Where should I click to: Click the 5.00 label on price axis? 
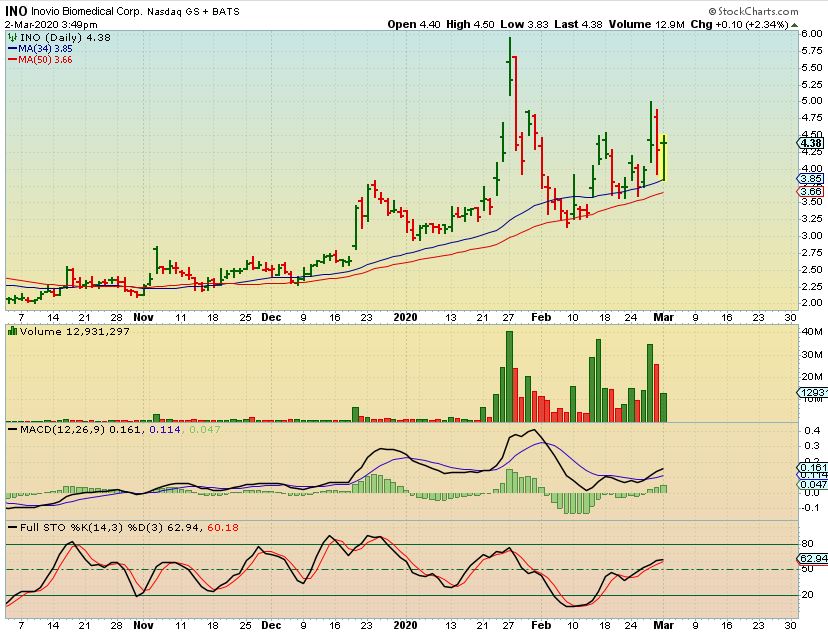pyautogui.click(x=812, y=101)
